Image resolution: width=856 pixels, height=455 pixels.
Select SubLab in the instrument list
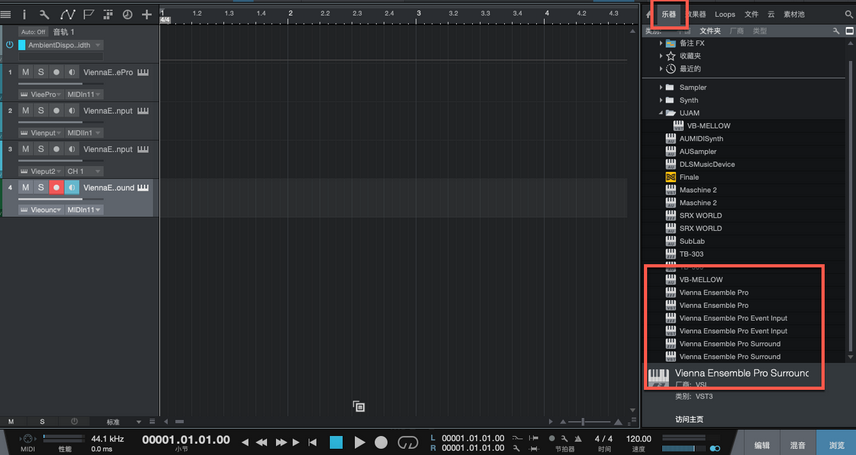click(x=692, y=241)
